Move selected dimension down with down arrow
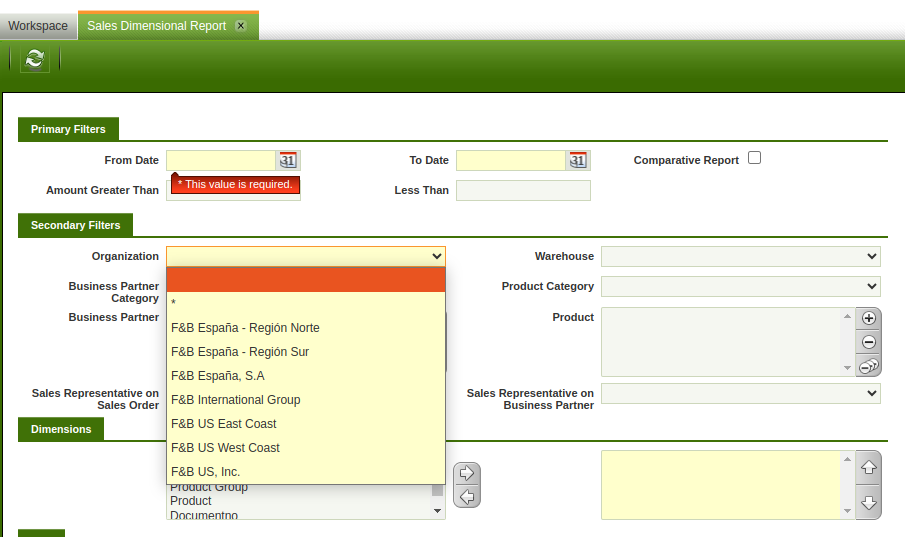The image size is (905, 537). click(x=869, y=503)
